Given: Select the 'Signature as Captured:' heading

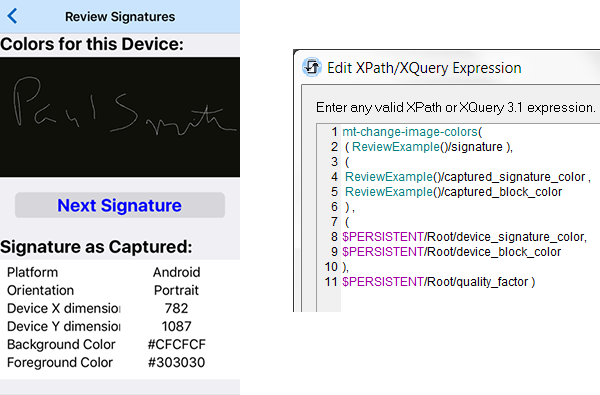Looking at the screenshot, I should [x=96, y=247].
